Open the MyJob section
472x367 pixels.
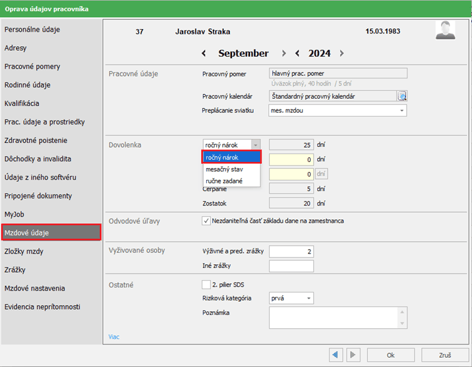point(14,214)
